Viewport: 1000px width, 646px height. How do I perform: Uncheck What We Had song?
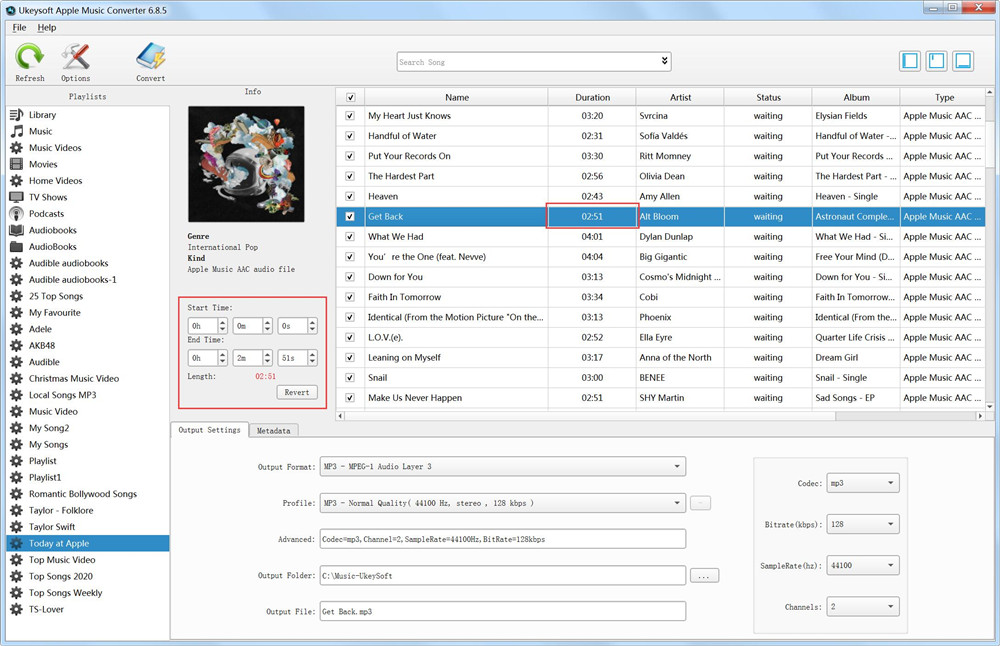click(349, 237)
